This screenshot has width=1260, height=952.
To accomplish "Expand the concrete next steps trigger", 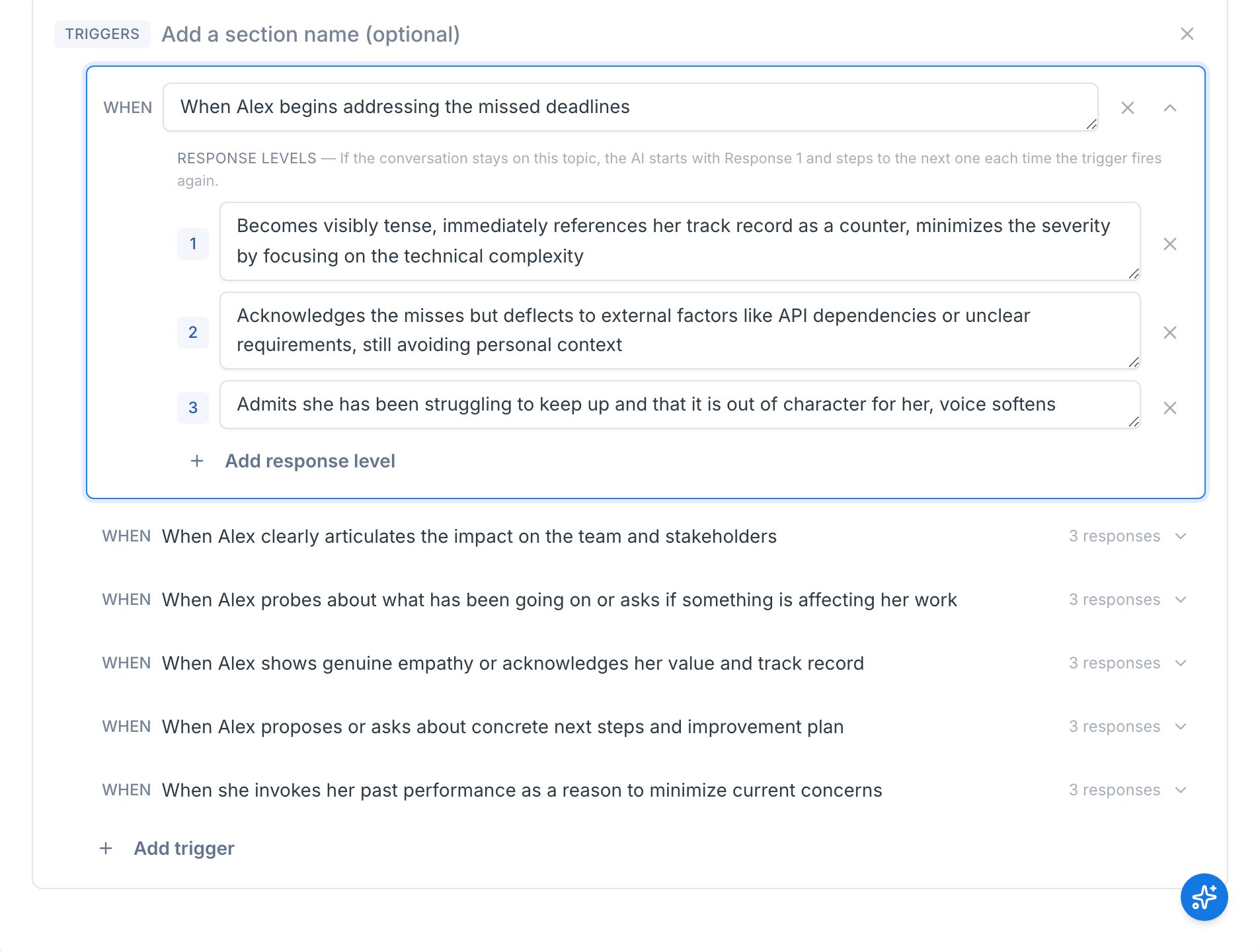I will point(1181,727).
